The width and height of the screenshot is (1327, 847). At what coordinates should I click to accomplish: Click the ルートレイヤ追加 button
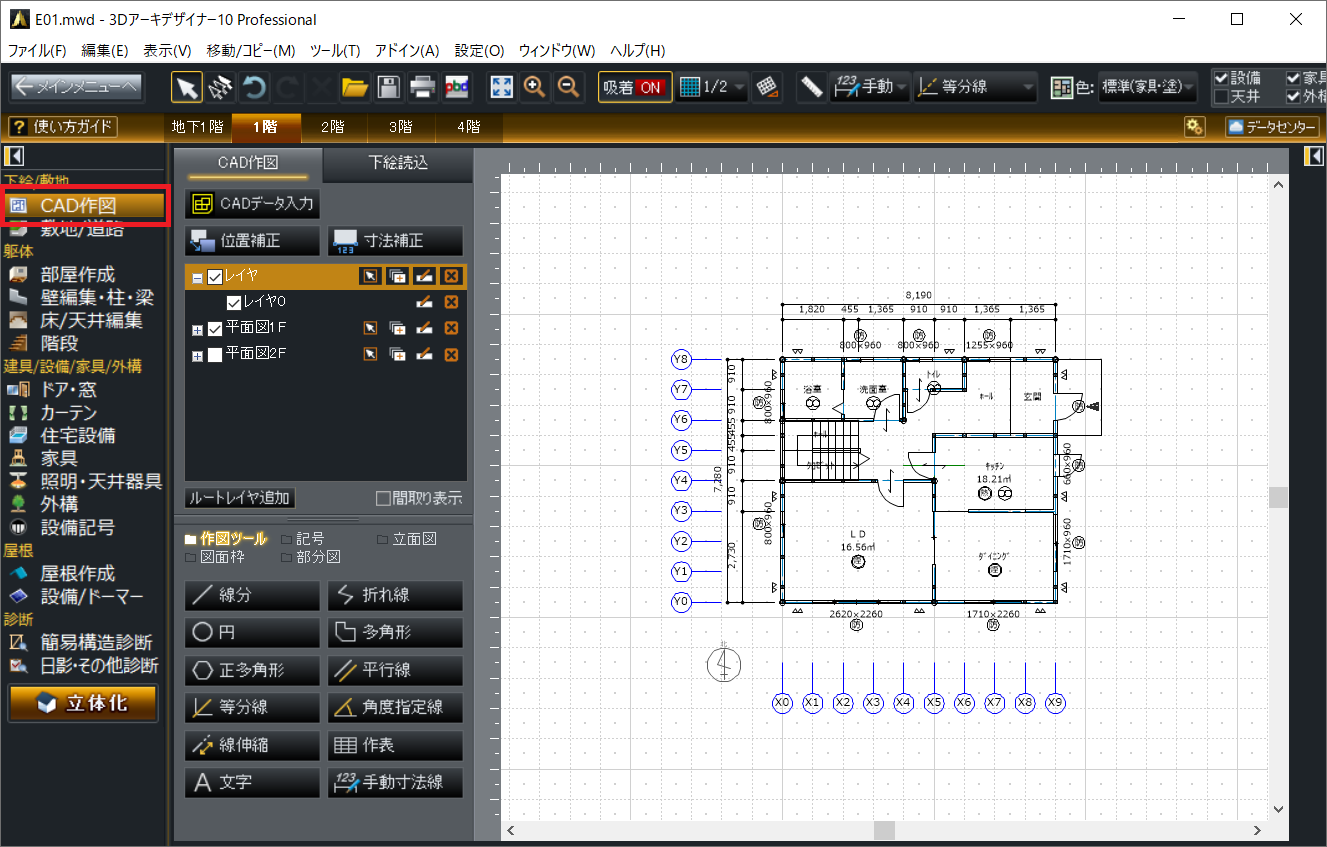click(x=240, y=498)
